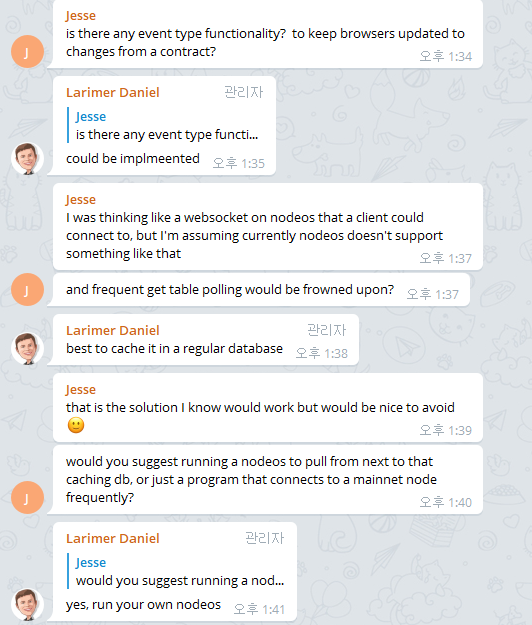This screenshot has height=625, width=532.
Task: Click Larimer Daniel's avatar beside 'yes, run your own nodeos'
Action: click(x=27, y=604)
